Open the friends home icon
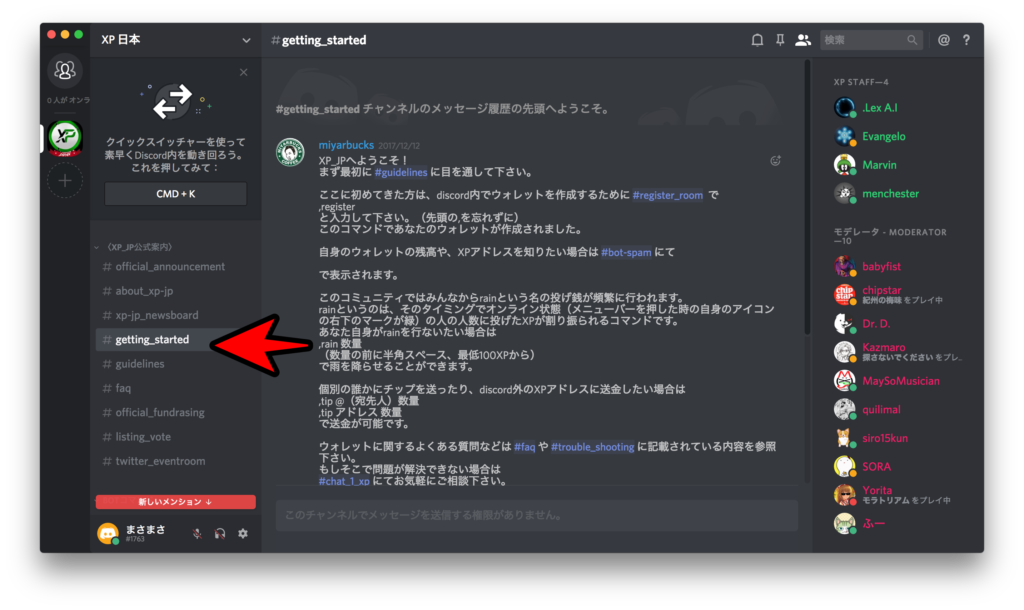This screenshot has width=1024, height=610. tap(65, 70)
